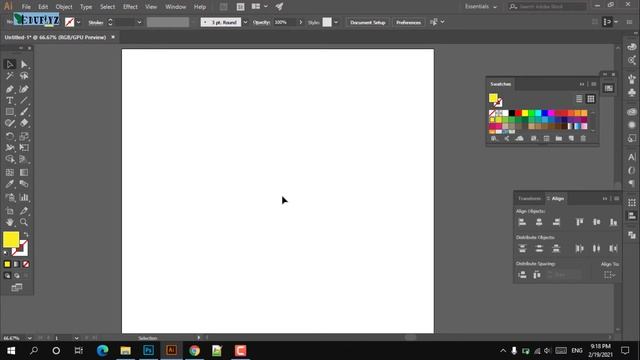Viewport: 640px width, 360px height.
Task: Select the Artboard tool
Action: [10, 211]
